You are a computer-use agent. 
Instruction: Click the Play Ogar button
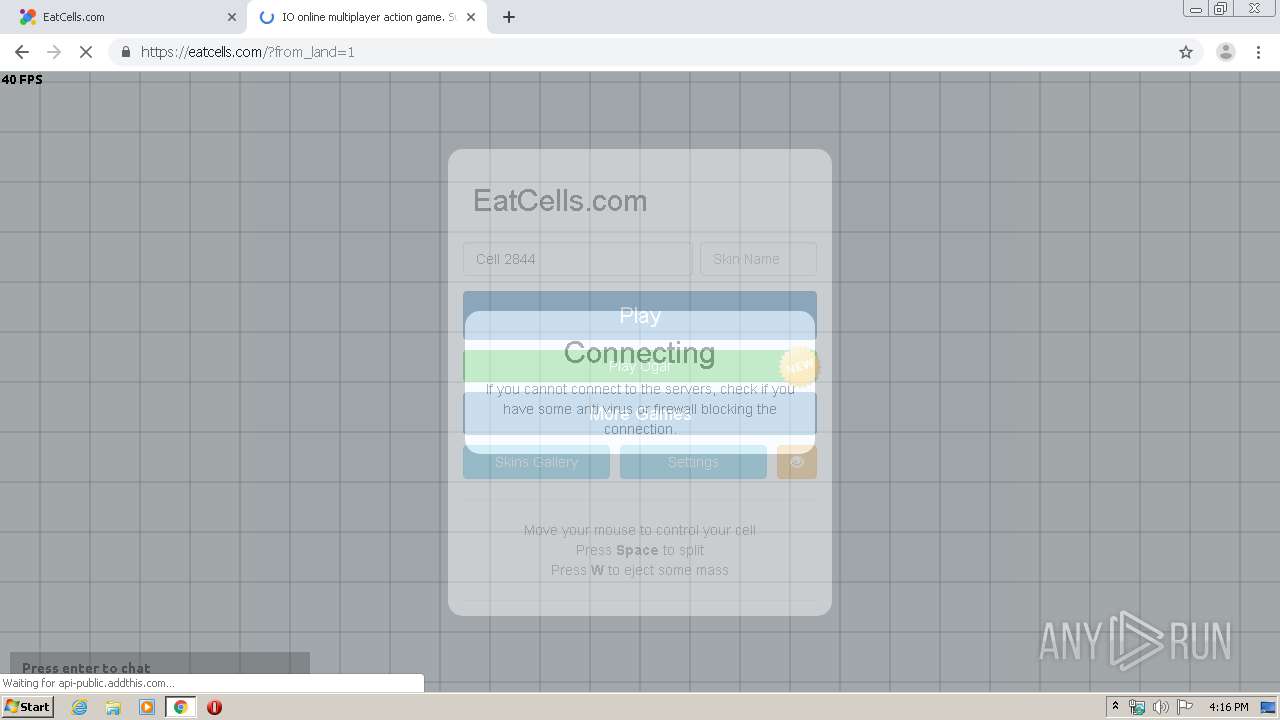(640, 366)
